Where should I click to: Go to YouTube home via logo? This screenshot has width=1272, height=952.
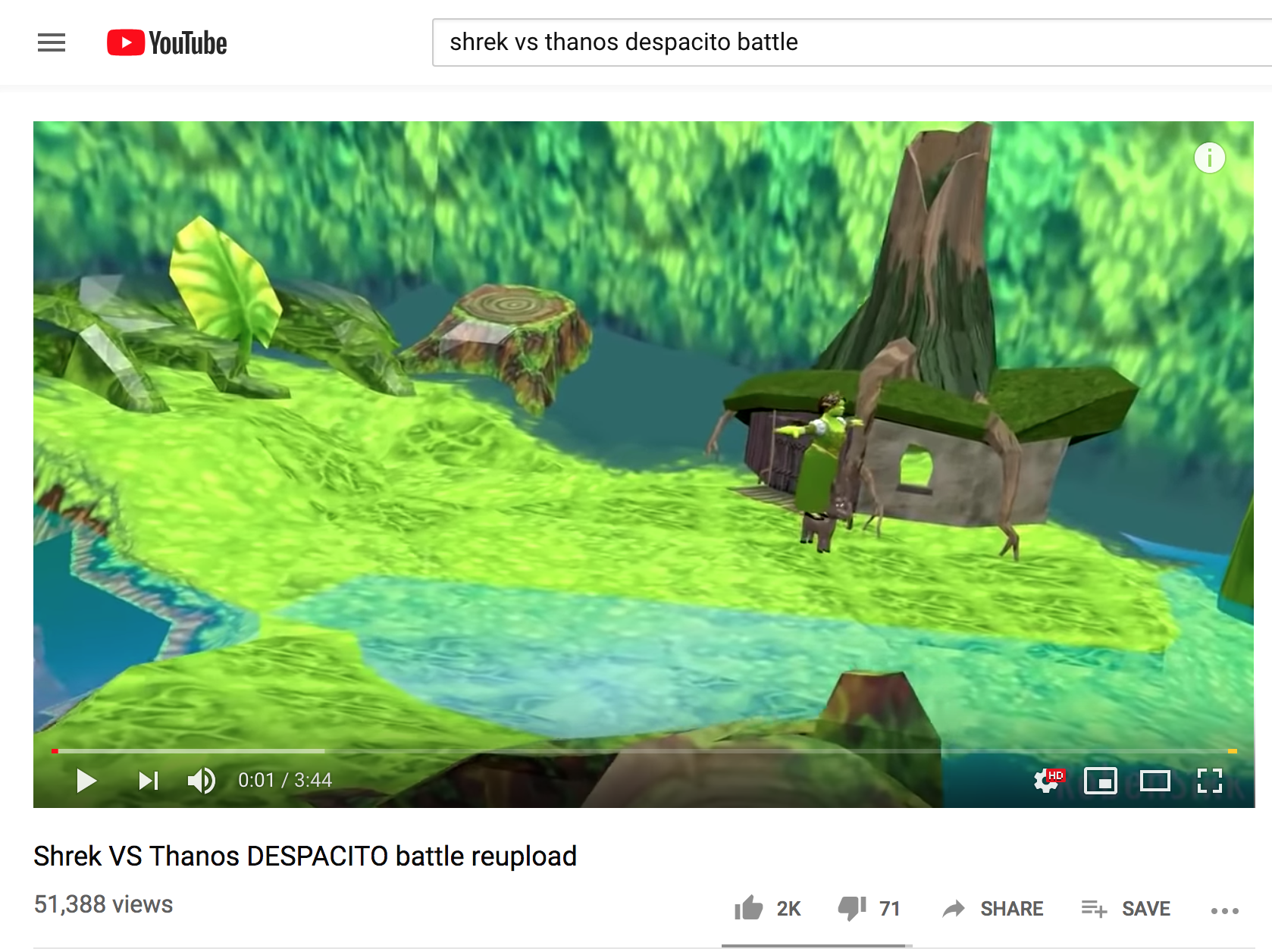167,42
